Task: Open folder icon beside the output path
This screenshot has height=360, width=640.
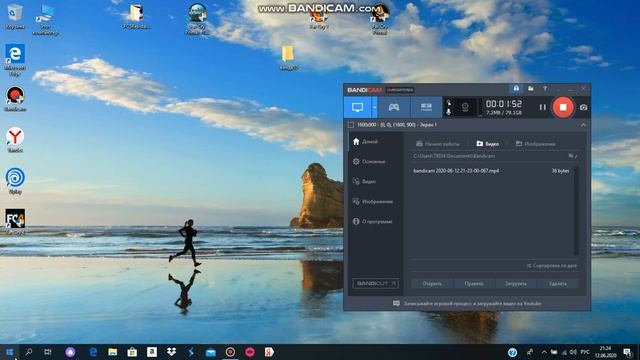Action: [572, 156]
